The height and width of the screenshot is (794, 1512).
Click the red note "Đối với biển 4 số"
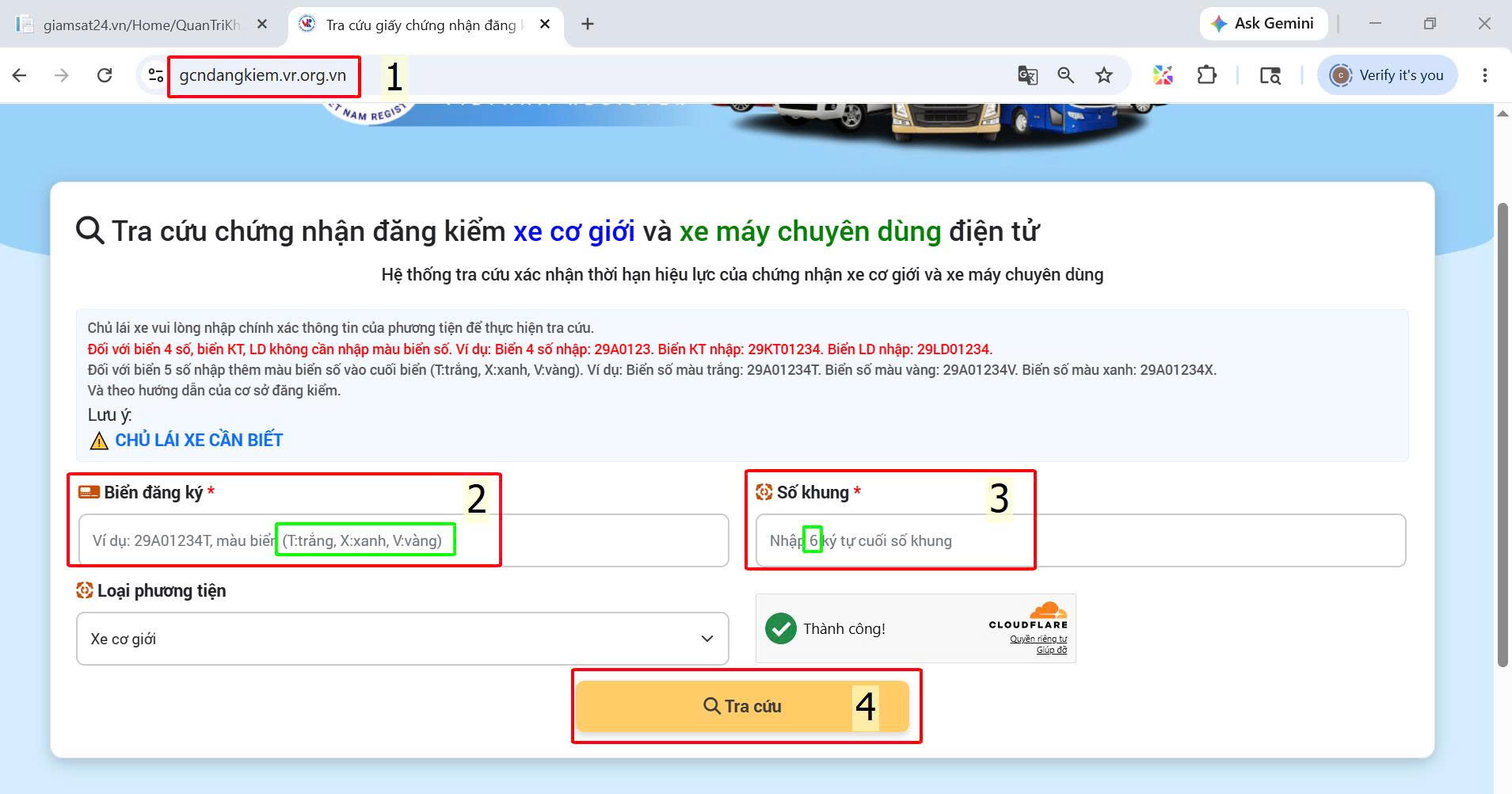coord(540,349)
